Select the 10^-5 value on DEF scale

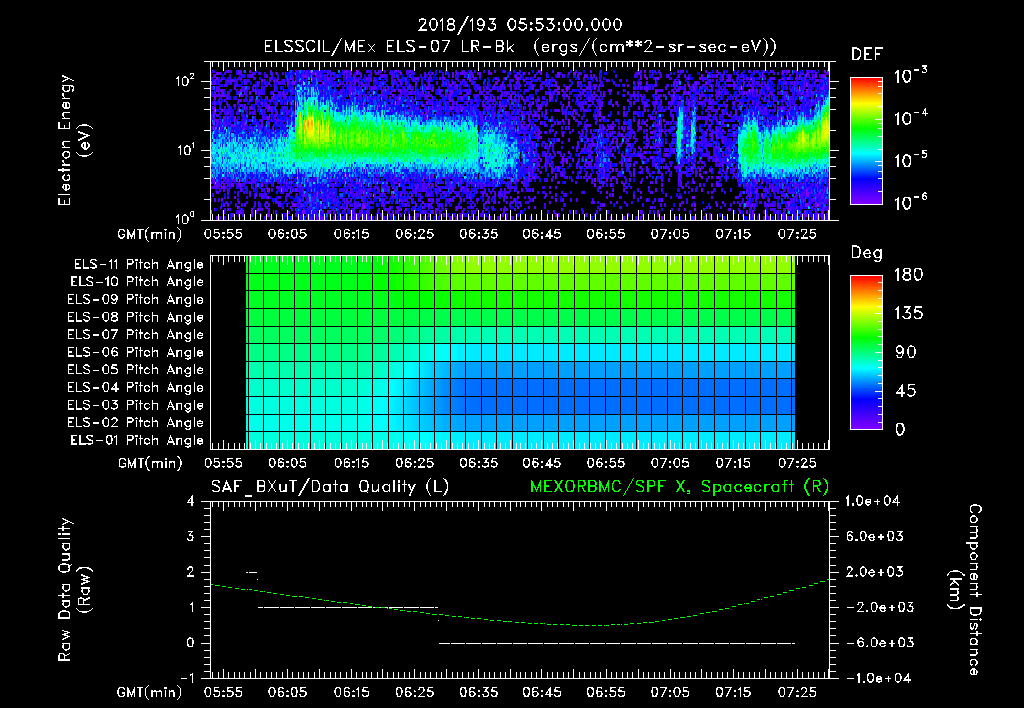pos(910,160)
